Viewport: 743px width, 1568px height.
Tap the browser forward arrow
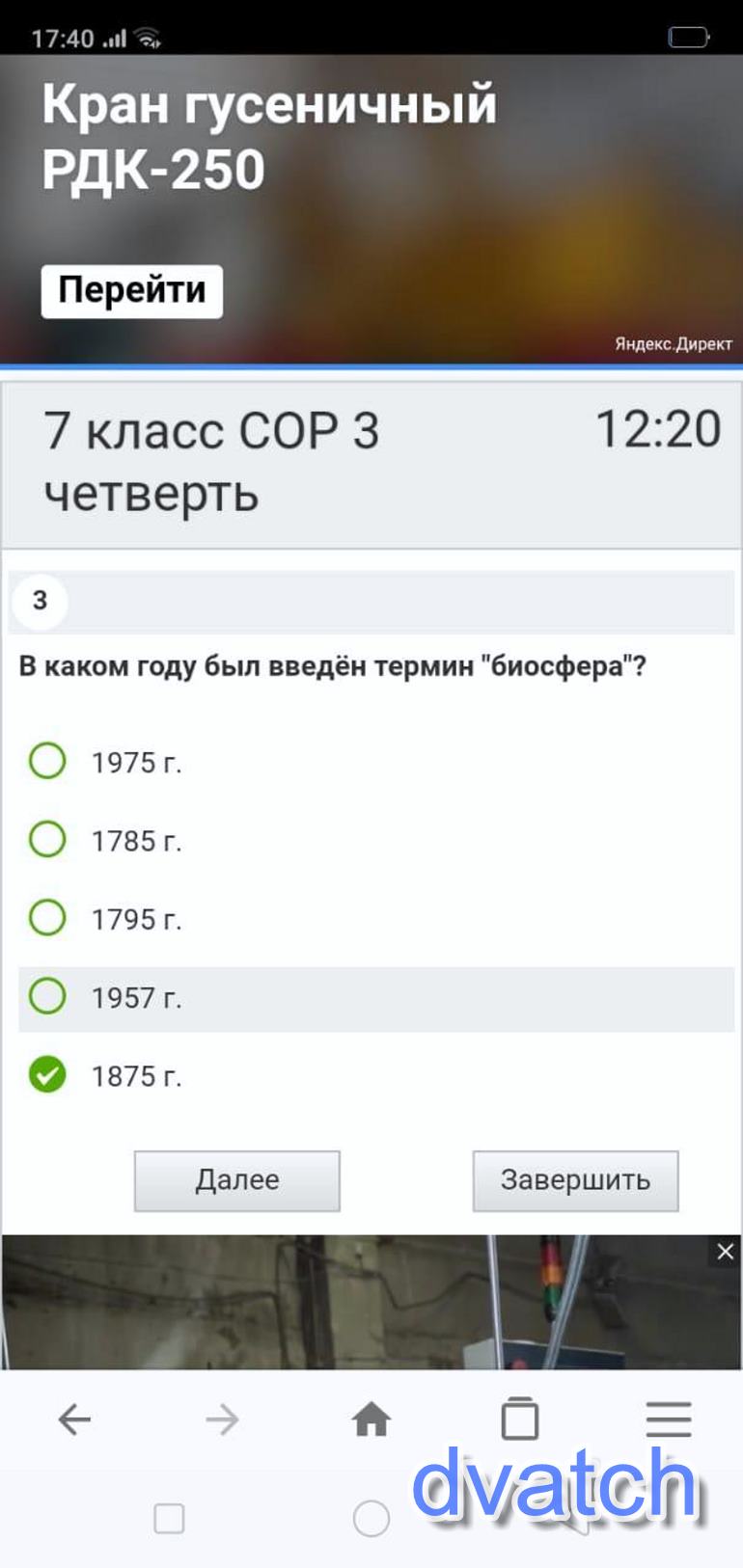(222, 1419)
